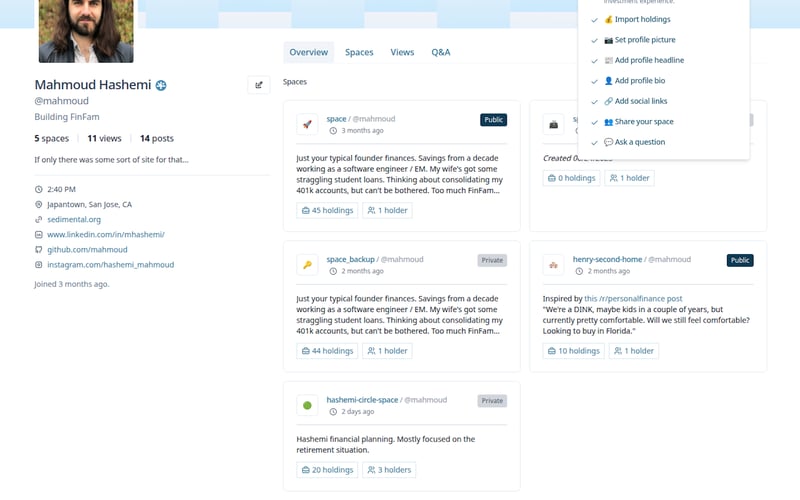Click the briefcase icon on the partially hidden card
This screenshot has height=500, width=800.
(554, 124)
